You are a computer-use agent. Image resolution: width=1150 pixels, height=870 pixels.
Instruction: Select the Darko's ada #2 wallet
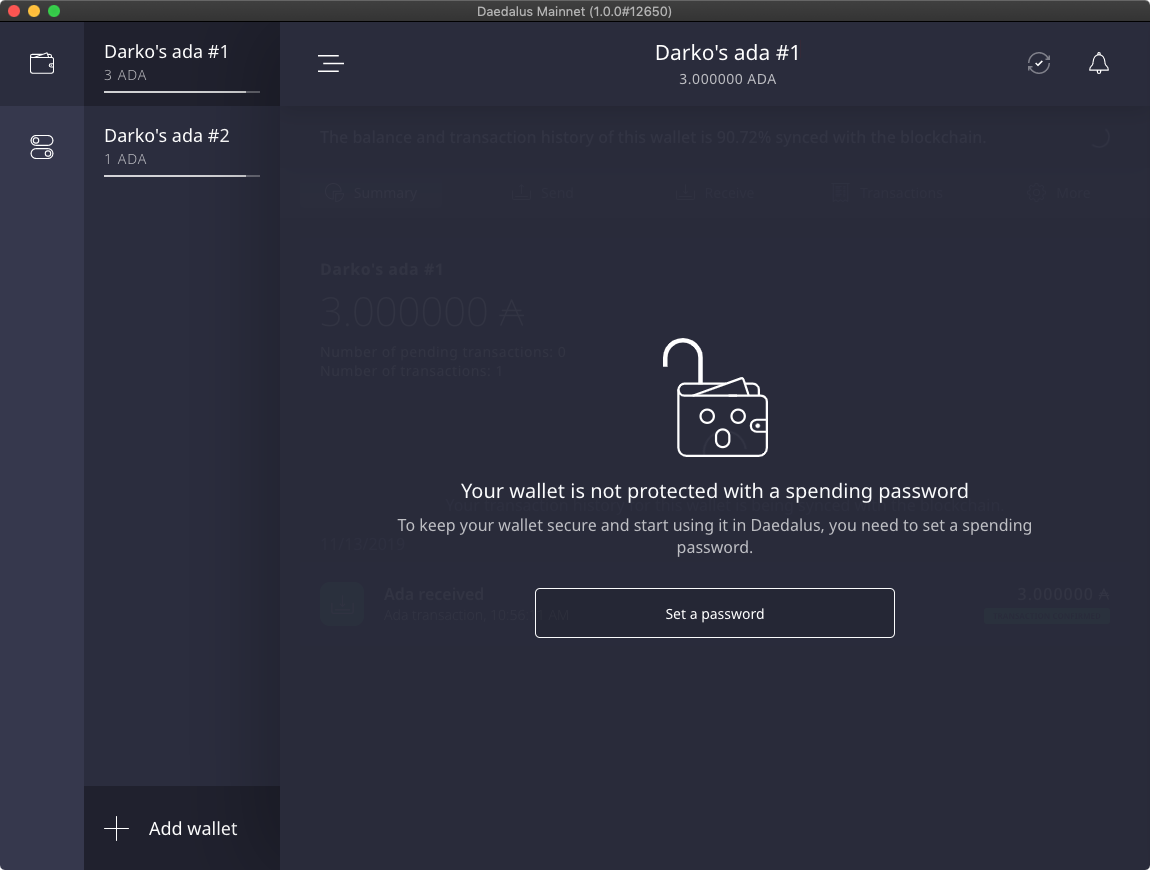[x=182, y=147]
